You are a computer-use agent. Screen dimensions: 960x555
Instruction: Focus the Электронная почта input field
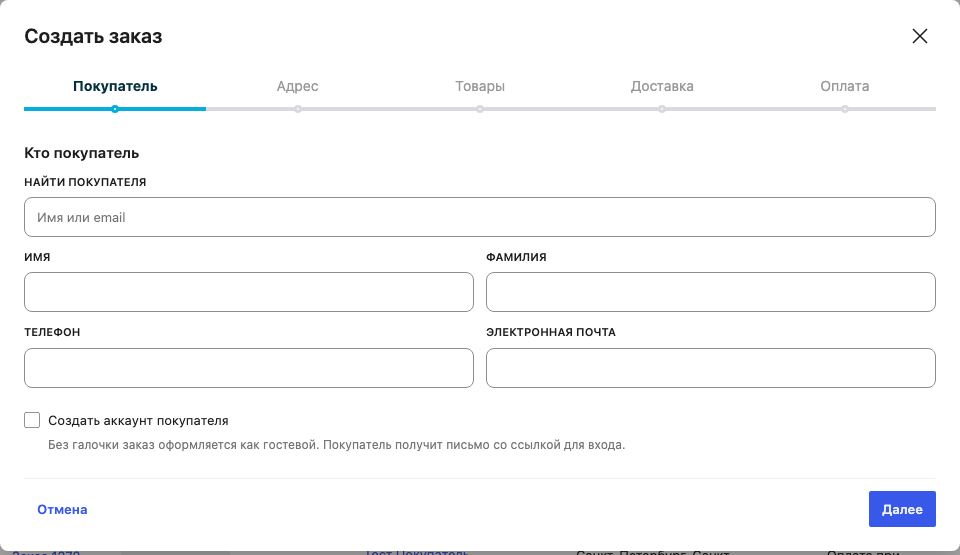(x=711, y=368)
